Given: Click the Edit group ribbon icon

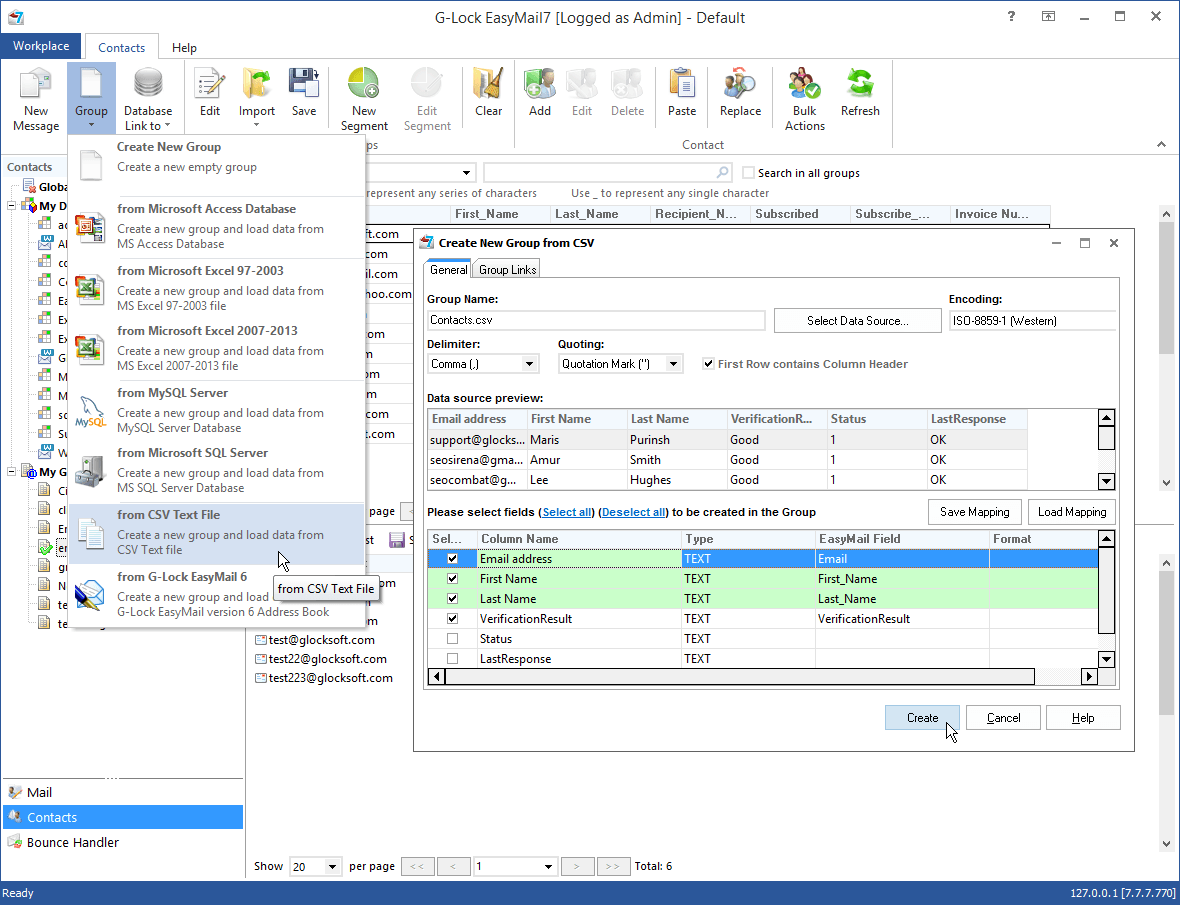Looking at the screenshot, I should coord(209,92).
